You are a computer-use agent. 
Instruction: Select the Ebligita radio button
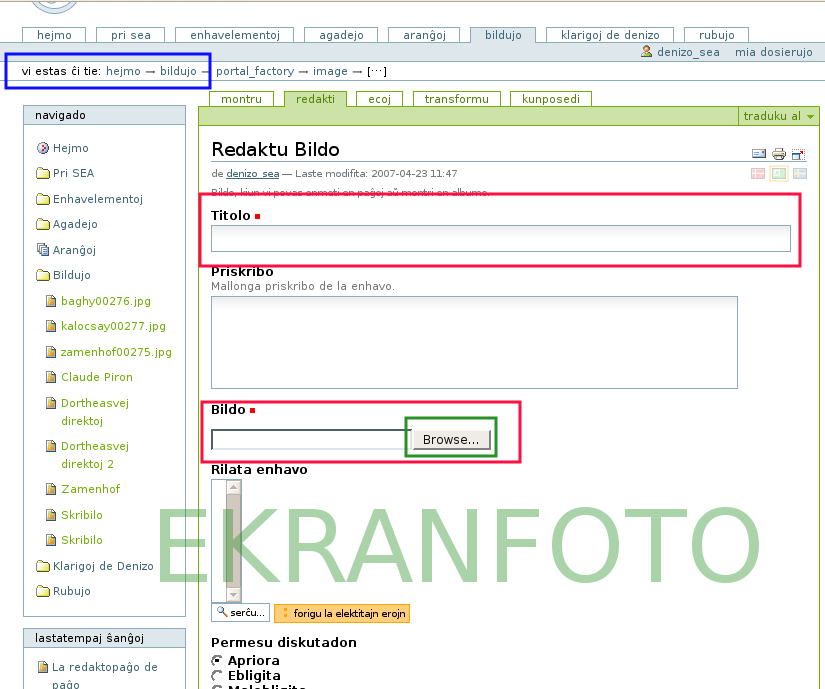point(217,676)
